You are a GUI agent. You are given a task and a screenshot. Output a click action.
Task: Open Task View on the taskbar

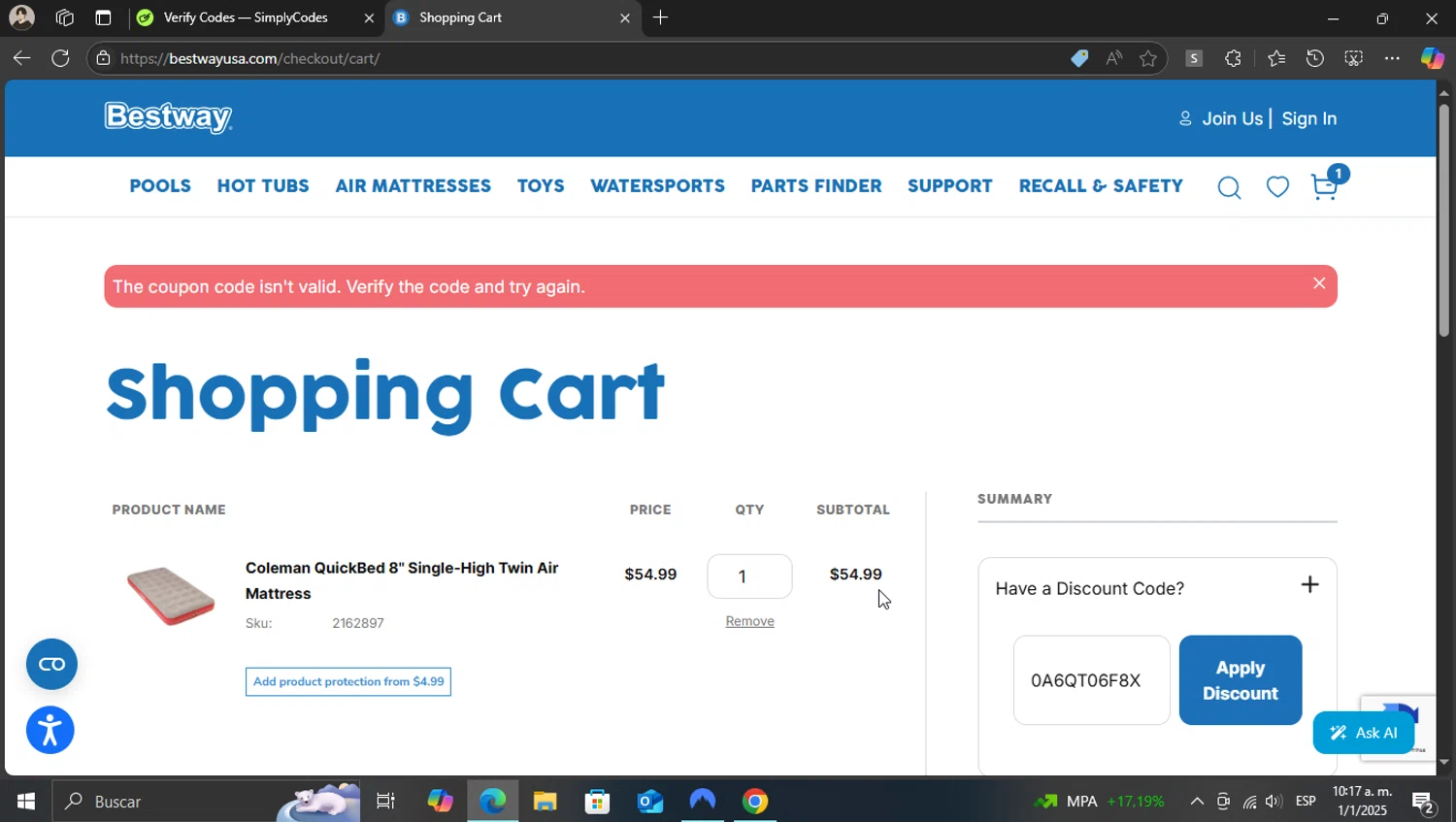(x=385, y=802)
